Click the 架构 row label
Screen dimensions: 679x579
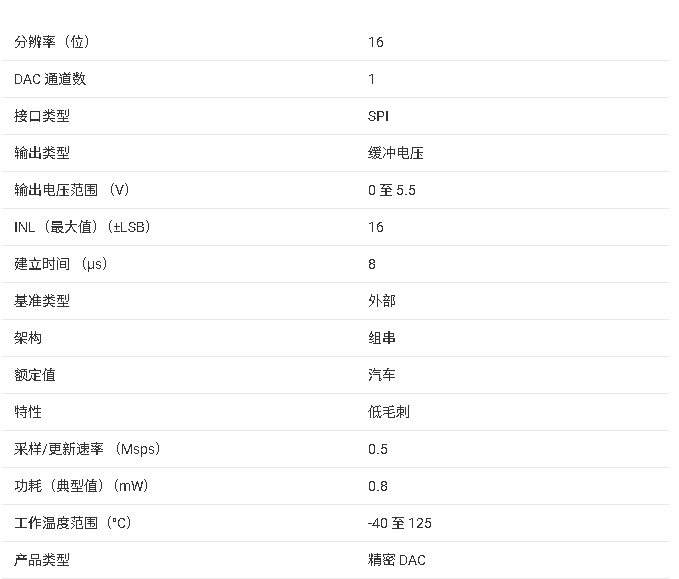(x=28, y=338)
